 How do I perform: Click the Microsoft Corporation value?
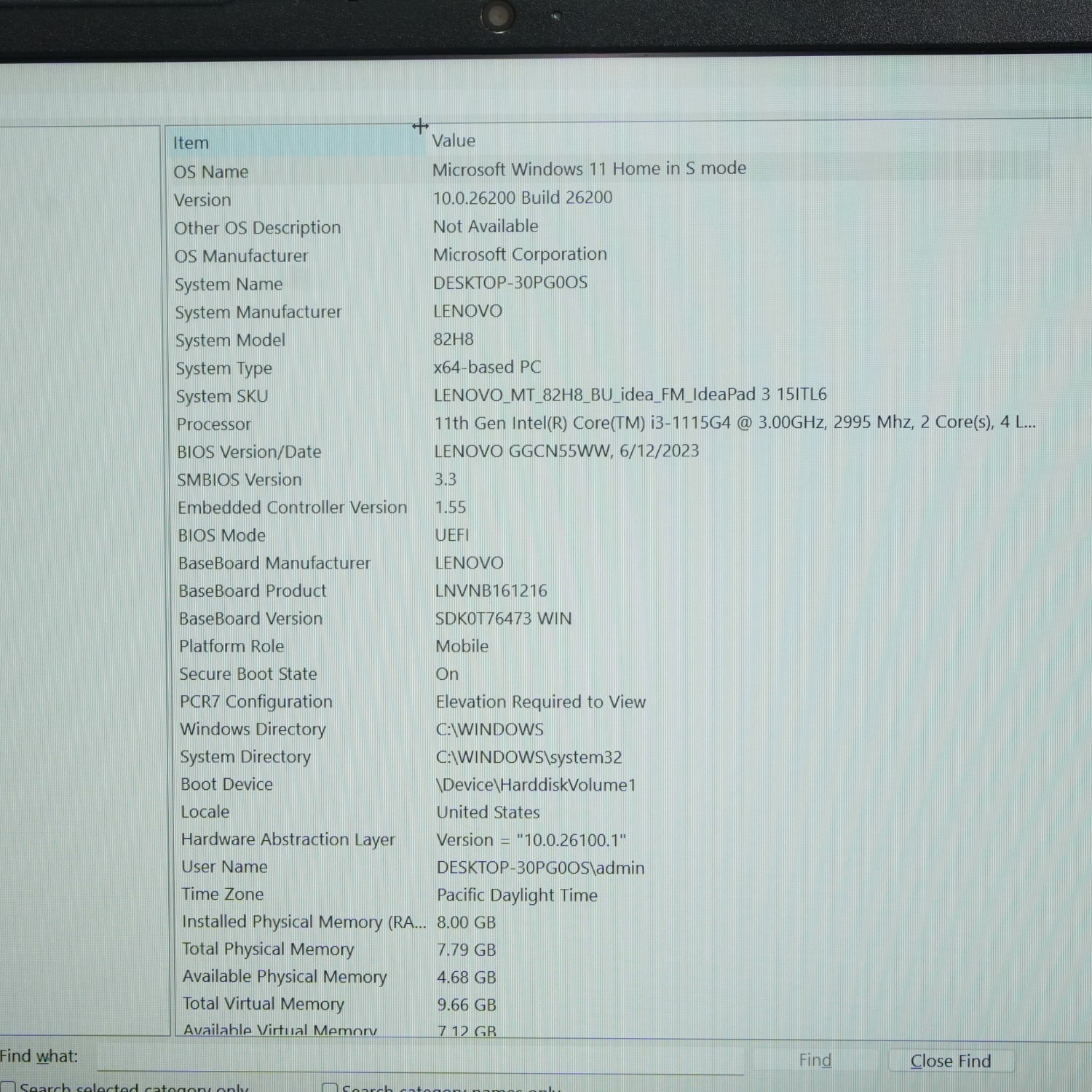520,254
